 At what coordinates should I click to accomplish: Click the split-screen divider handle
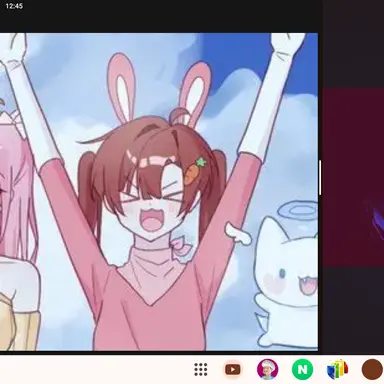(x=320, y=177)
